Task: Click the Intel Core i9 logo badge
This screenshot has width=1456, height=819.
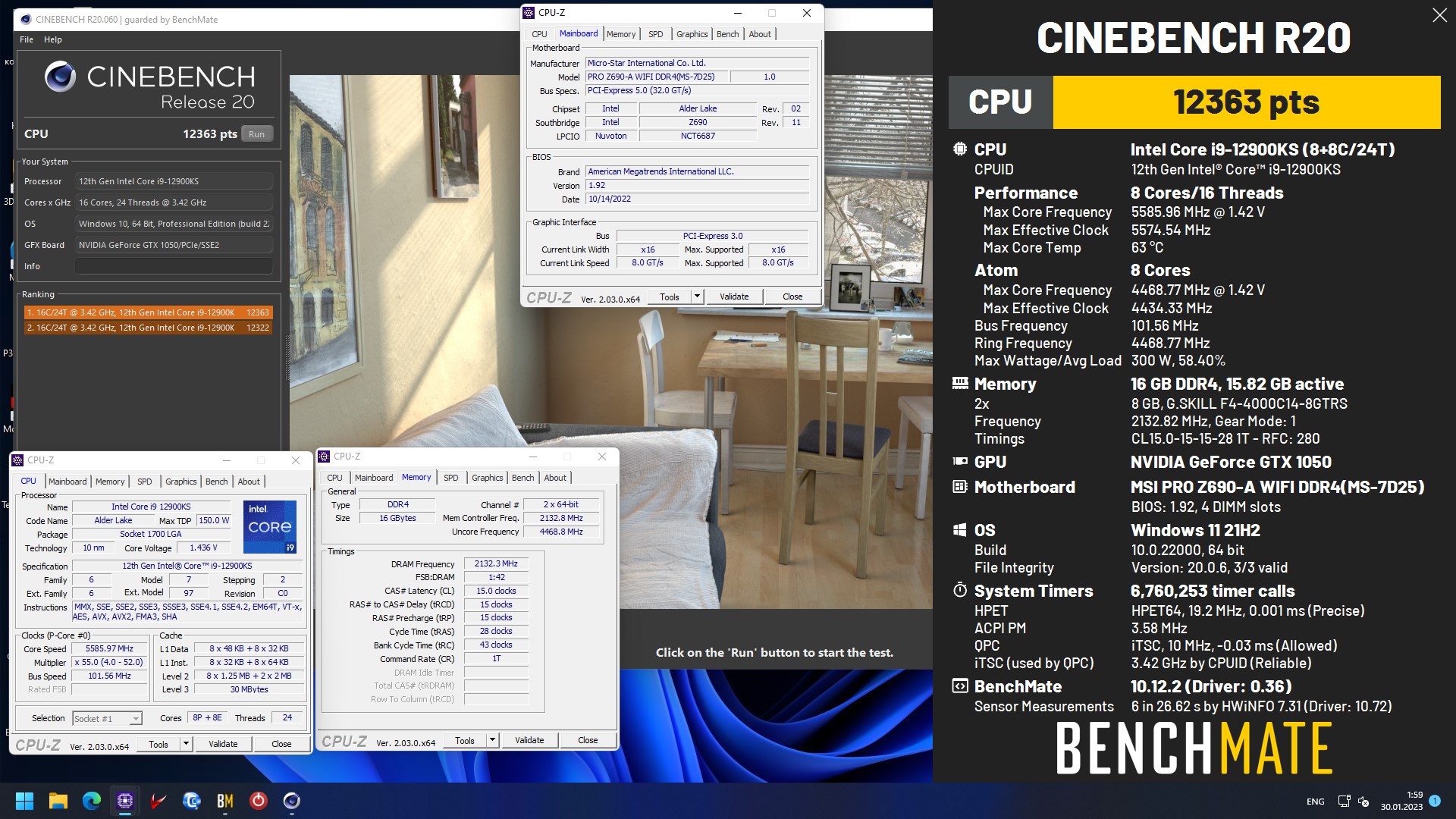Action: pos(270,526)
